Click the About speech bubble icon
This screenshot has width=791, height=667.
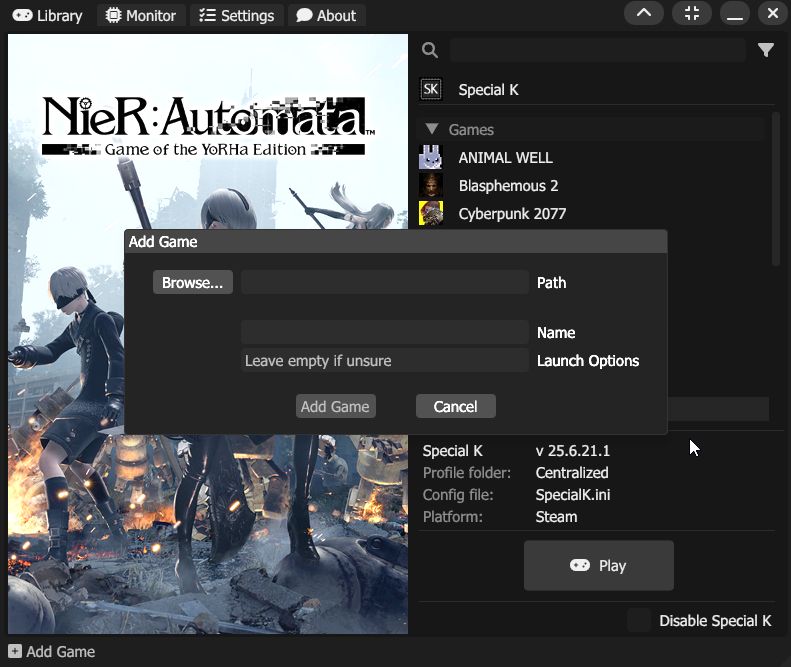click(x=304, y=16)
